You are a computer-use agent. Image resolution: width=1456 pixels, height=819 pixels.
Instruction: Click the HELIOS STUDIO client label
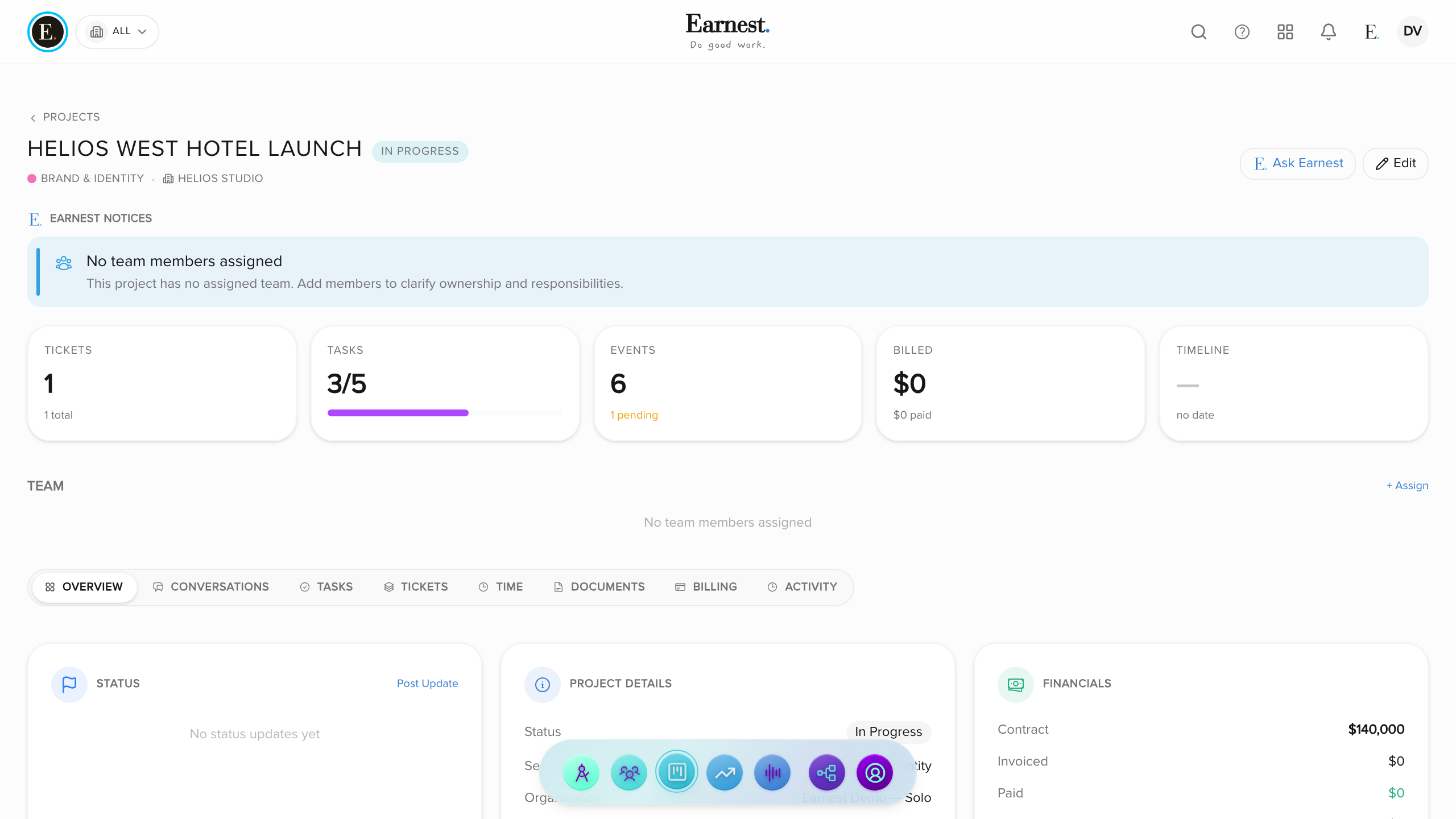click(x=220, y=179)
